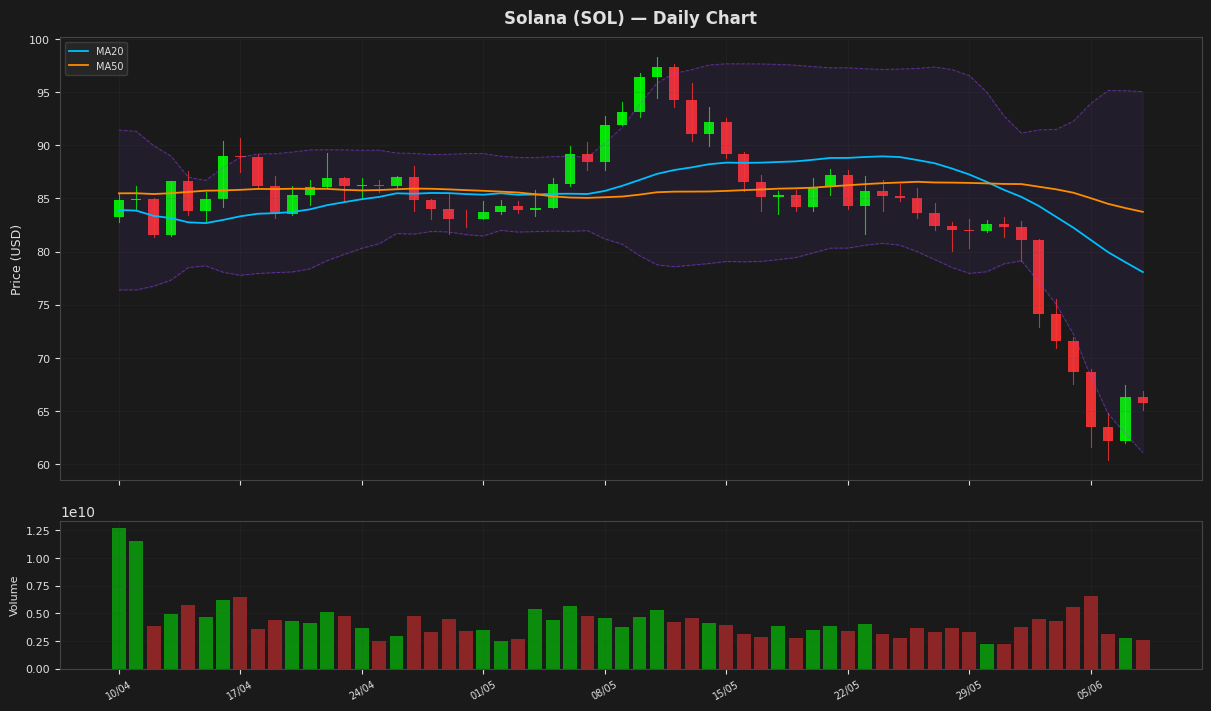Click the 08/05 date label

[x=604, y=690]
